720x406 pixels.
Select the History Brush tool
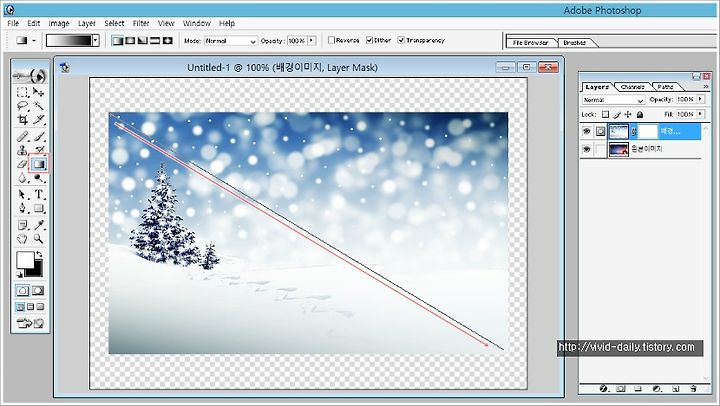pos(39,149)
